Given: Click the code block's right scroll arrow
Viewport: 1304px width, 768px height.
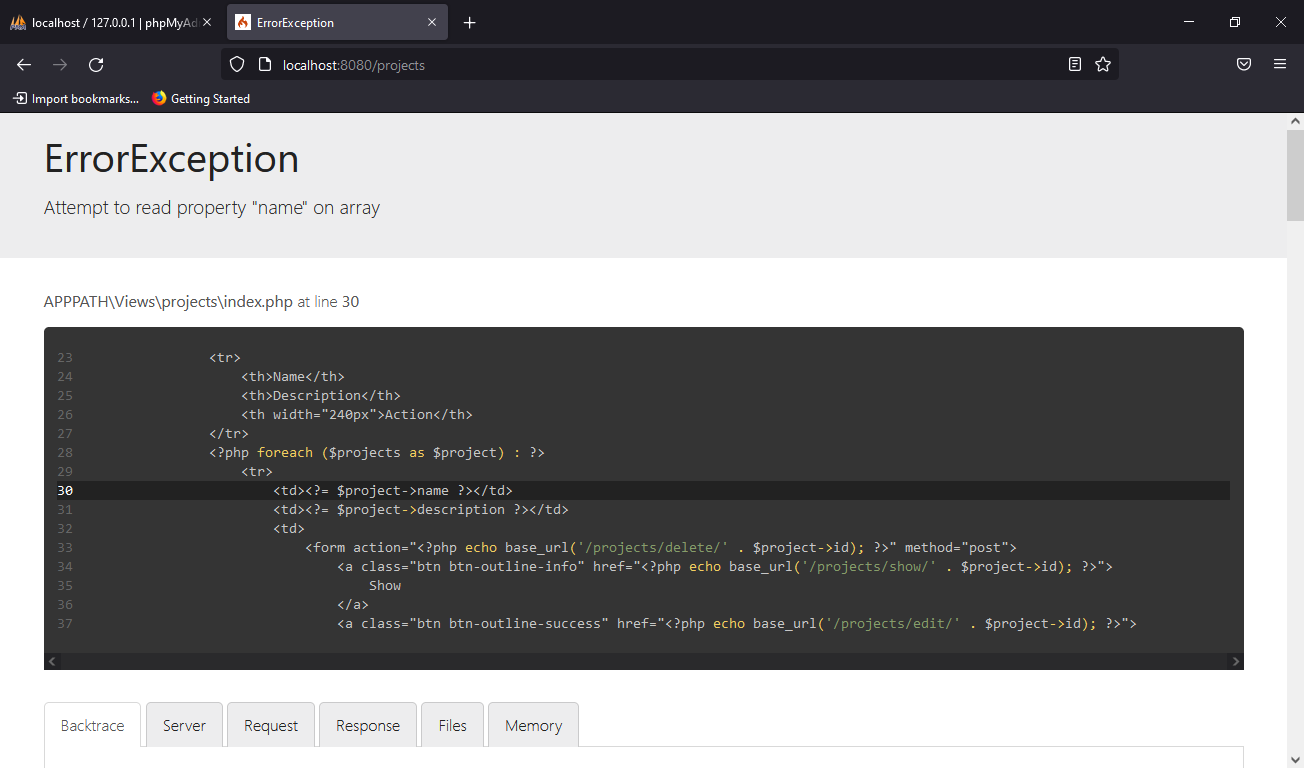Looking at the screenshot, I should click(1236, 661).
